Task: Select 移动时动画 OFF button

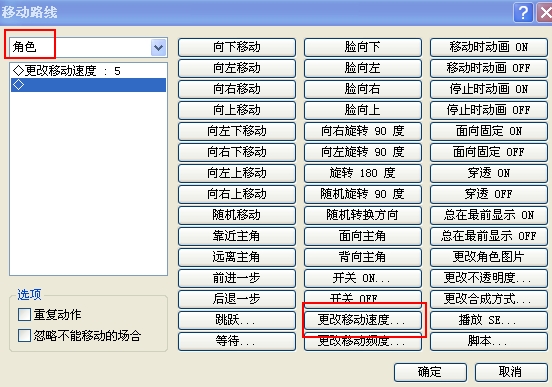Action: (489, 68)
